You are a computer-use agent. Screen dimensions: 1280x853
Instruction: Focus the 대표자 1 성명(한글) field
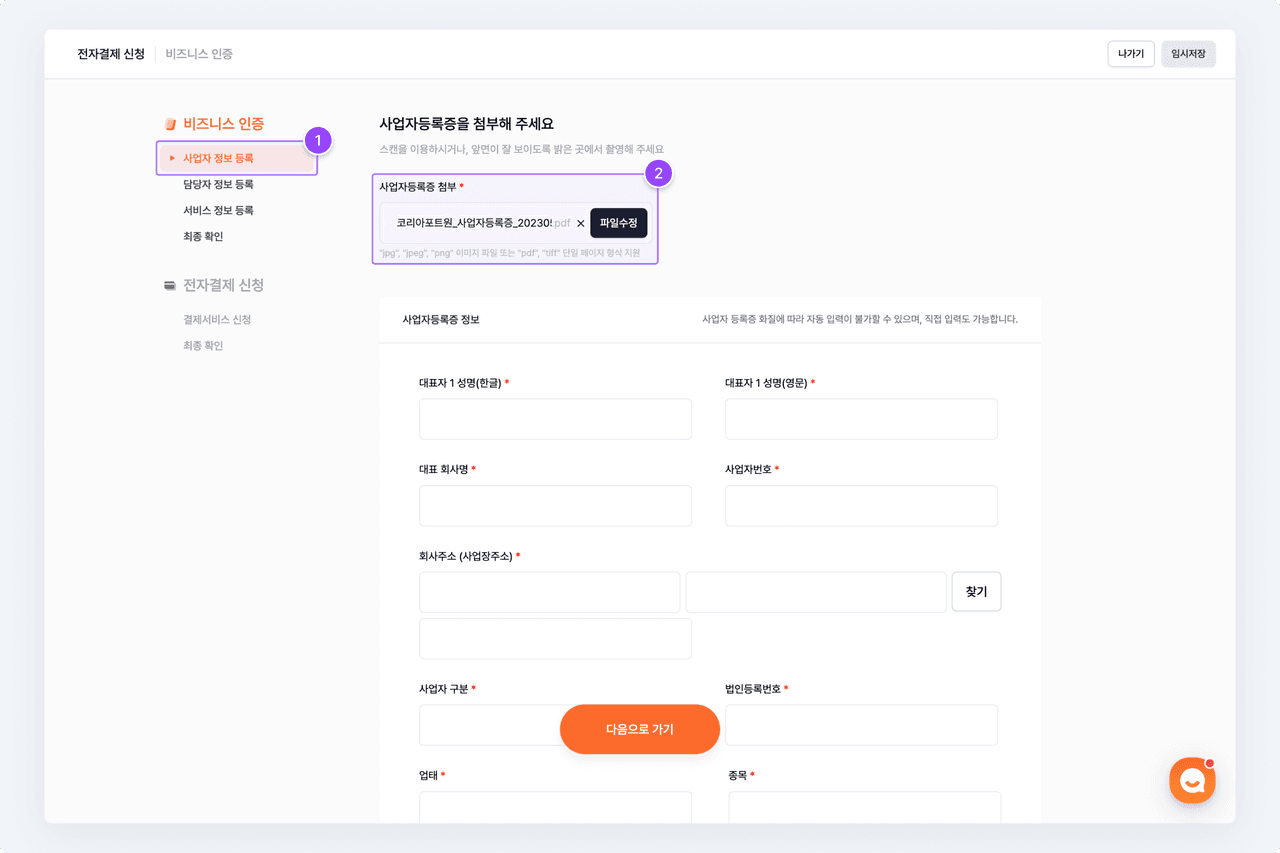coord(555,419)
